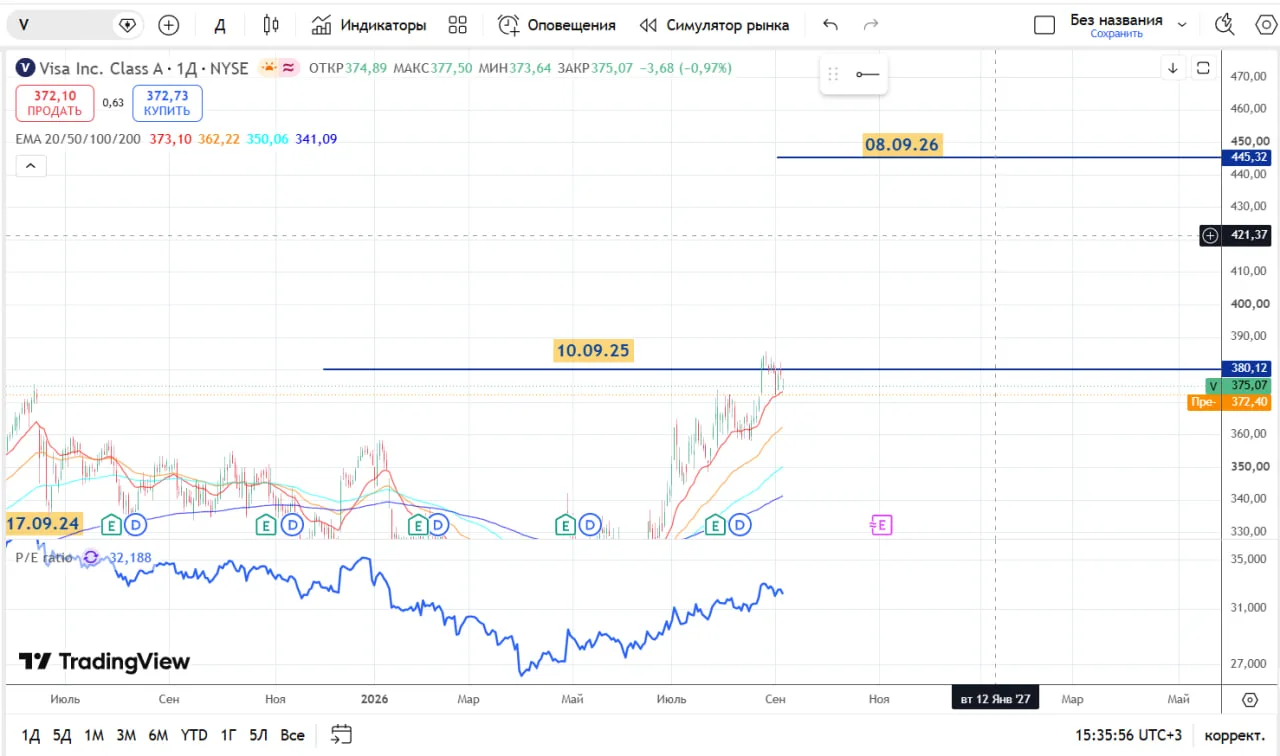Screen dimensions: 1280x756
Task: Click the sun market status icon
Action: click(x=268, y=68)
